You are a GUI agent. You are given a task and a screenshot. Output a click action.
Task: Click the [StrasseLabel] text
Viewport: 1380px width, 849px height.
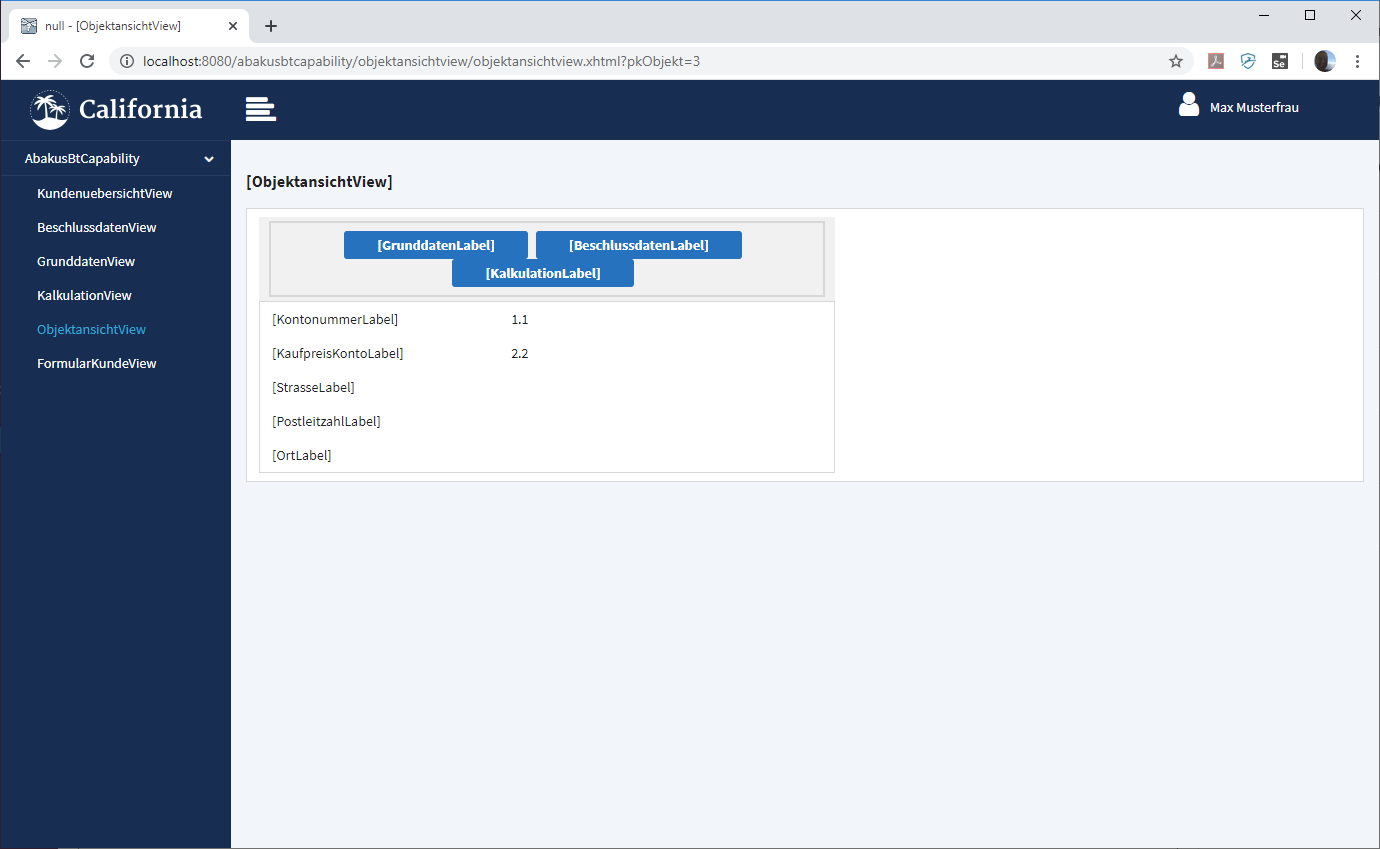pos(313,387)
